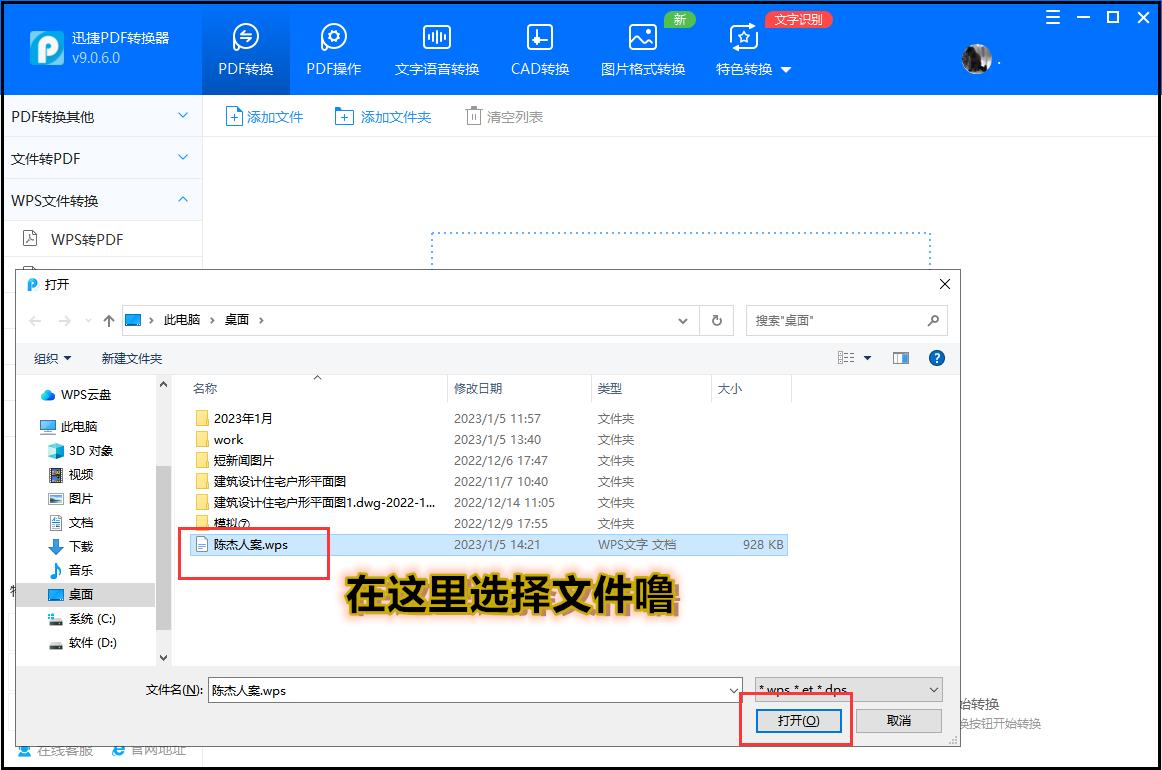Click the 打开(O) button
Image resolution: width=1162 pixels, height=770 pixels.
pos(795,720)
